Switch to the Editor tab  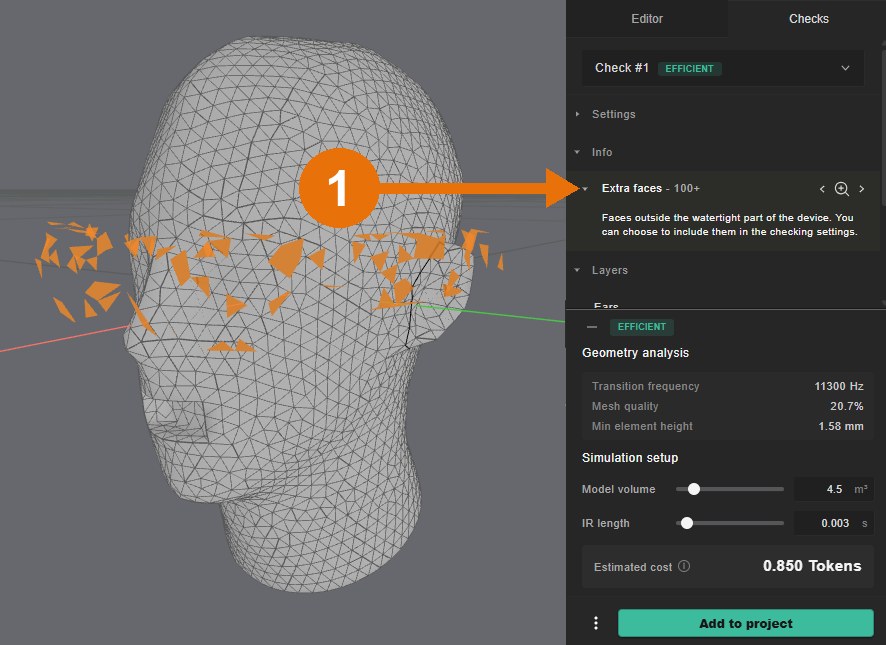point(647,19)
